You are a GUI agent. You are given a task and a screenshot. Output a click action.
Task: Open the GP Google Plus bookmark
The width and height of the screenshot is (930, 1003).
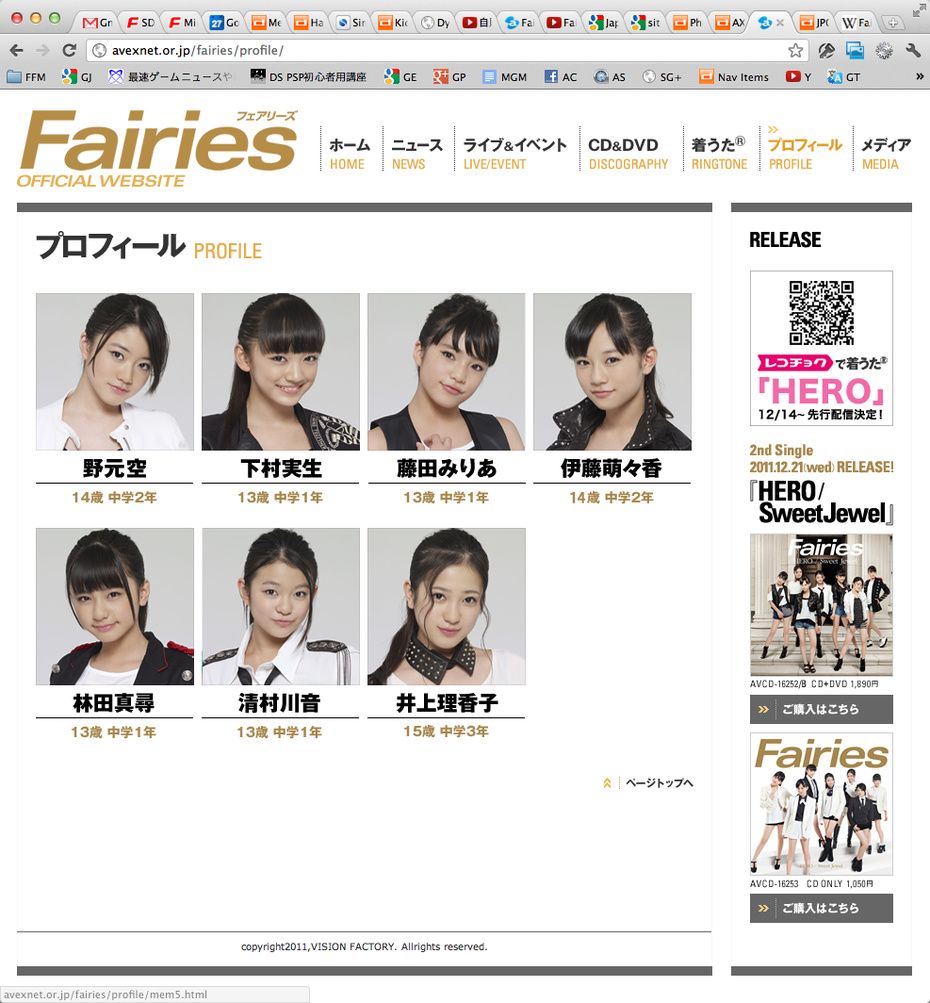[450, 77]
